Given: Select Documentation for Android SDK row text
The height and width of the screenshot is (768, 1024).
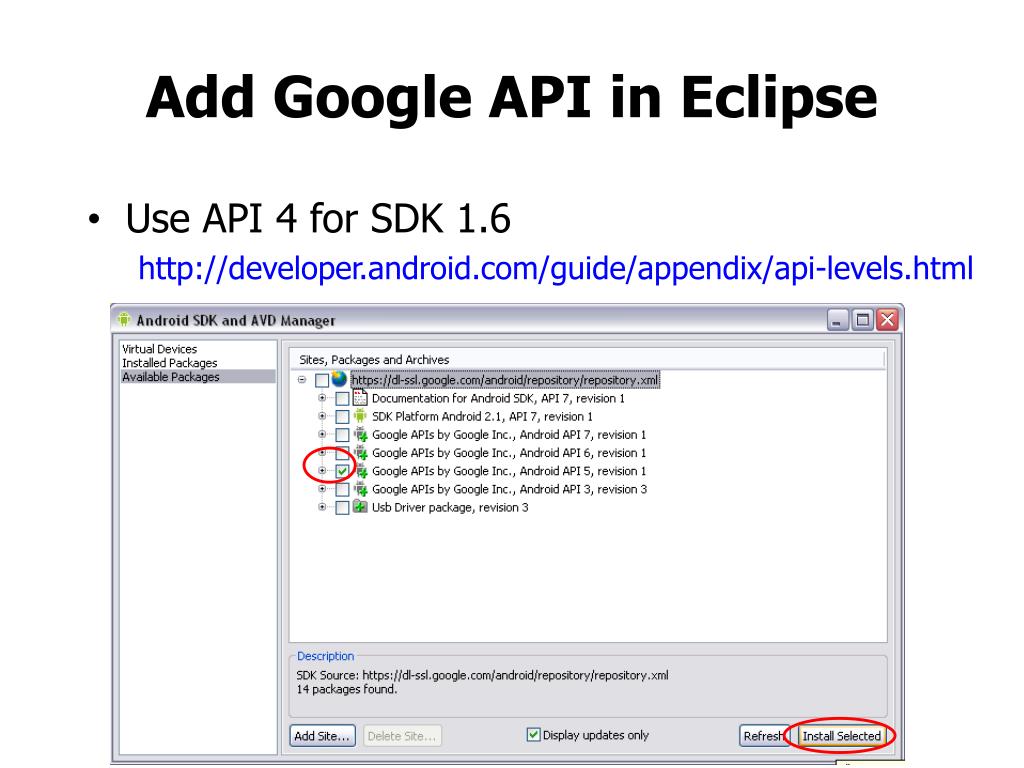Looking at the screenshot, I should pyautogui.click(x=498, y=398).
